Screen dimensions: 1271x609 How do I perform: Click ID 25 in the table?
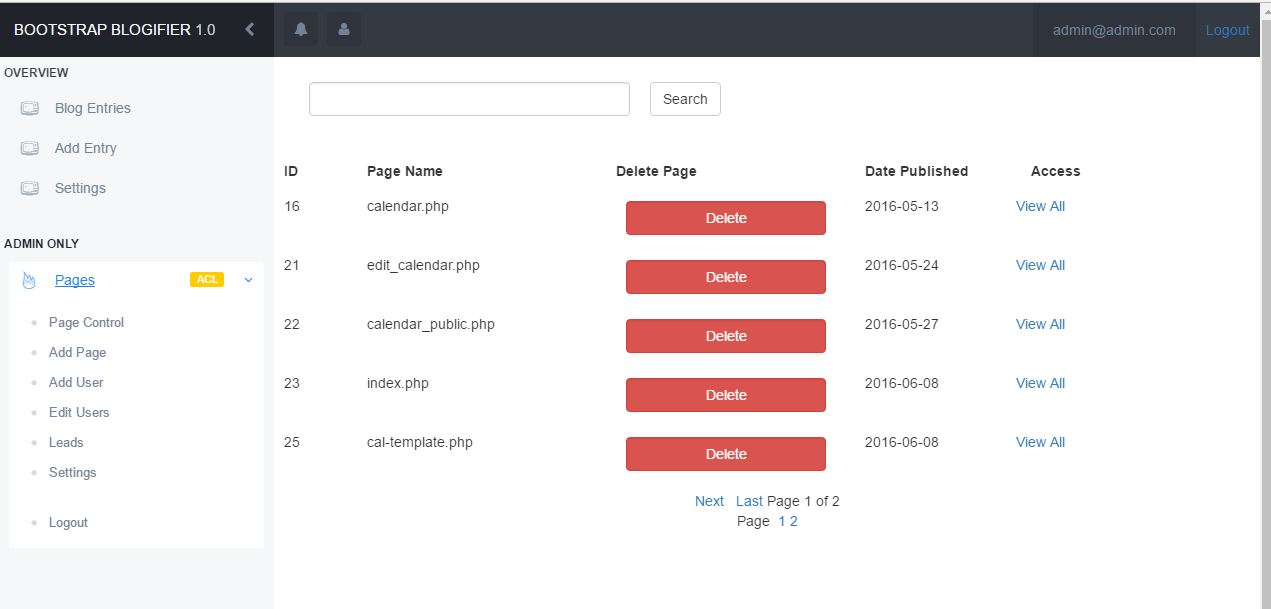coord(292,442)
